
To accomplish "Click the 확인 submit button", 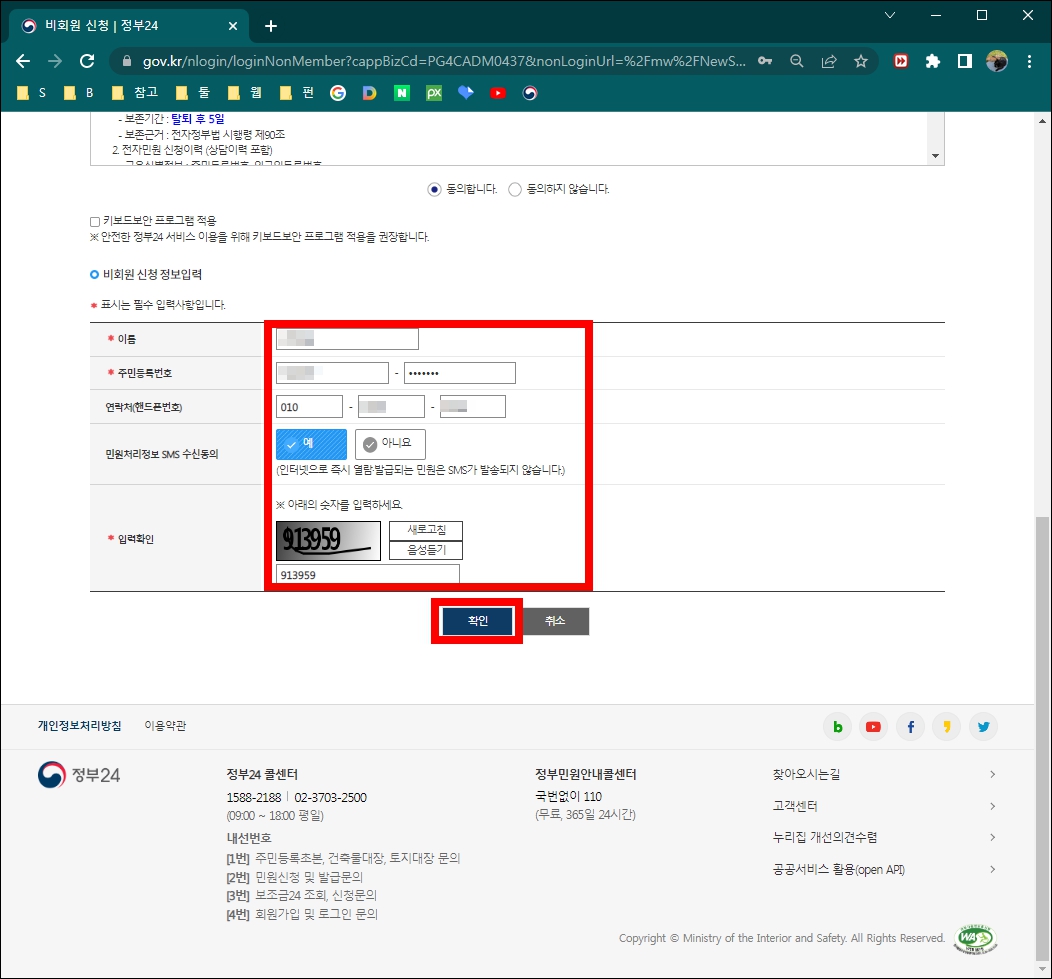I will pyautogui.click(x=478, y=621).
